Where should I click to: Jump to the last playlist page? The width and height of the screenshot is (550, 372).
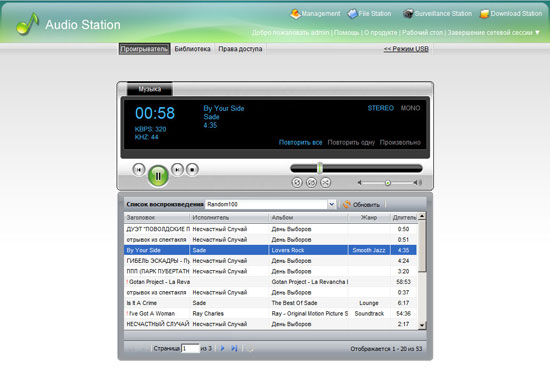coord(234,348)
